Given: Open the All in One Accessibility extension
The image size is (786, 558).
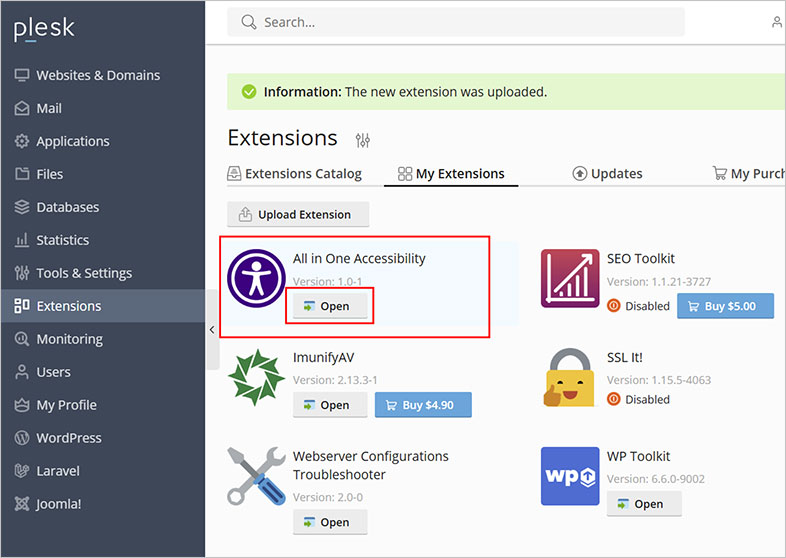Looking at the screenshot, I should 327,306.
